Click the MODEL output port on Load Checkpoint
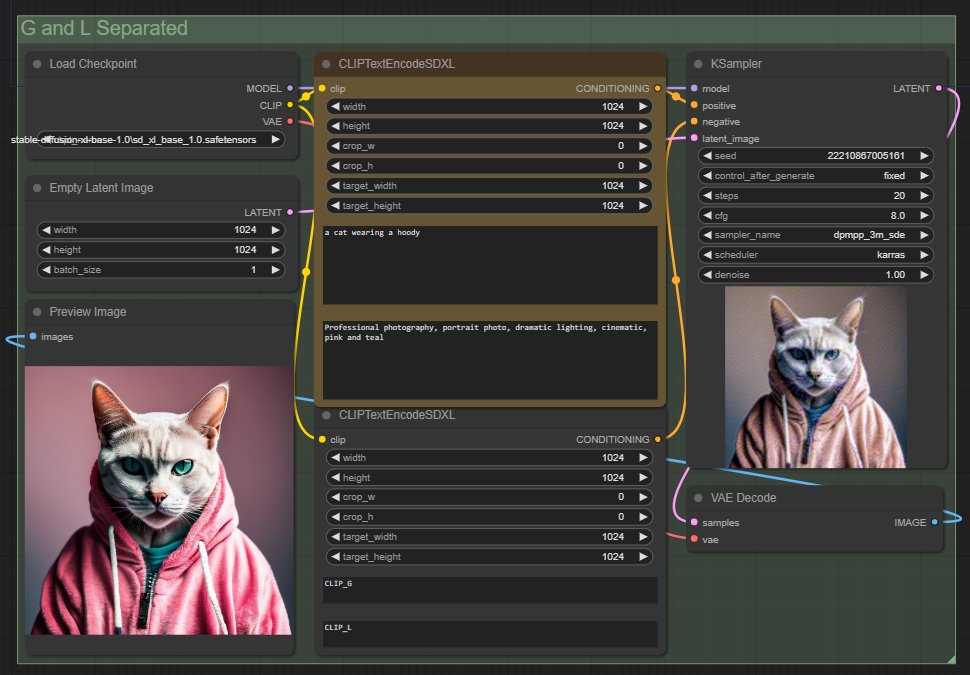This screenshot has height=675, width=970. pos(290,88)
